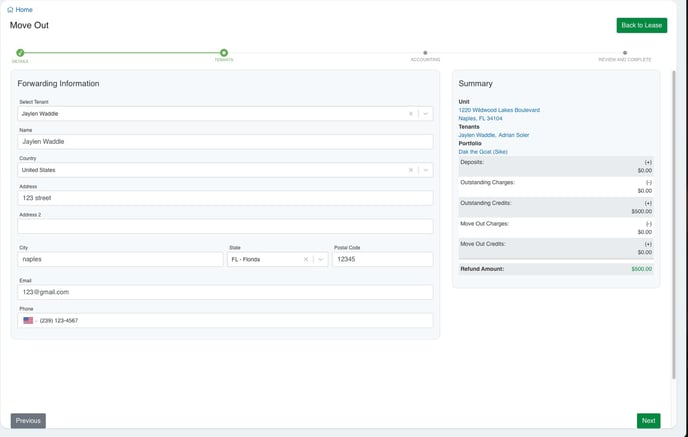Click the Email input field
Screen dimensions: 688x437
[225, 292]
